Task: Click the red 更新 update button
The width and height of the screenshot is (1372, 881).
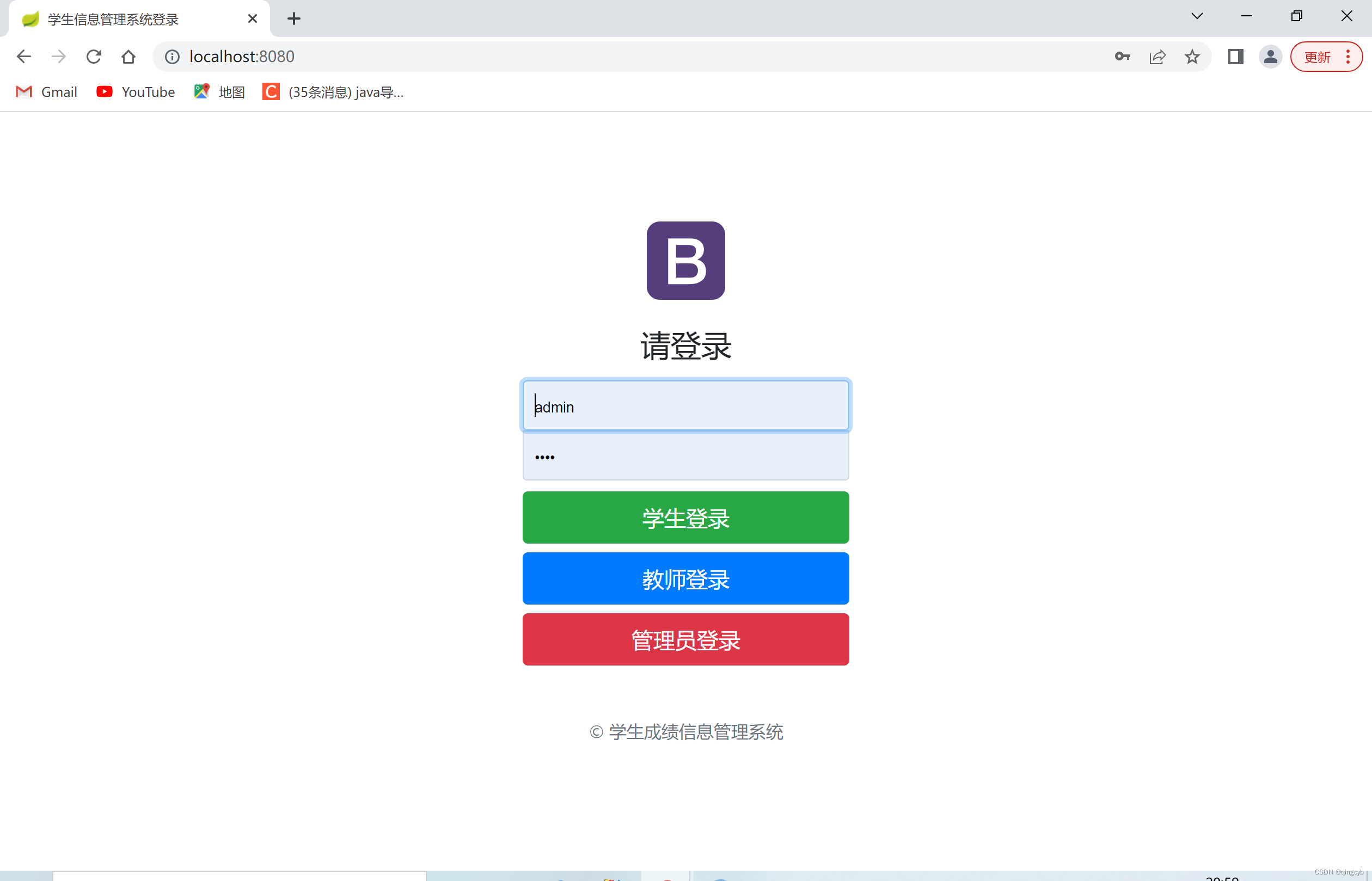Action: coord(1317,57)
